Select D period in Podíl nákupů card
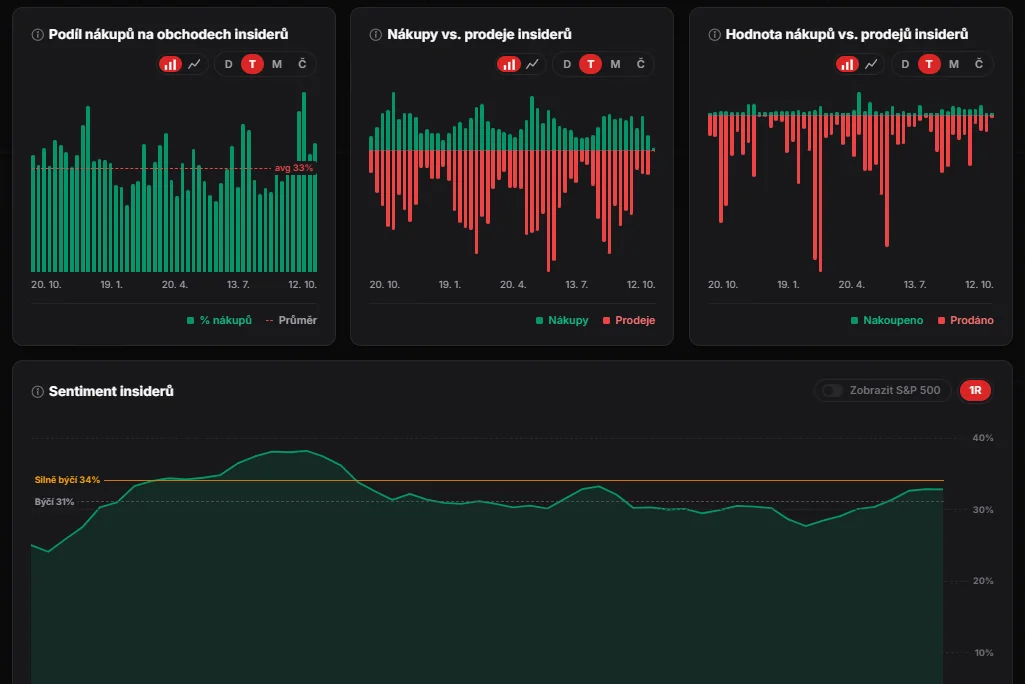Image resolution: width=1025 pixels, height=684 pixels. 228,64
